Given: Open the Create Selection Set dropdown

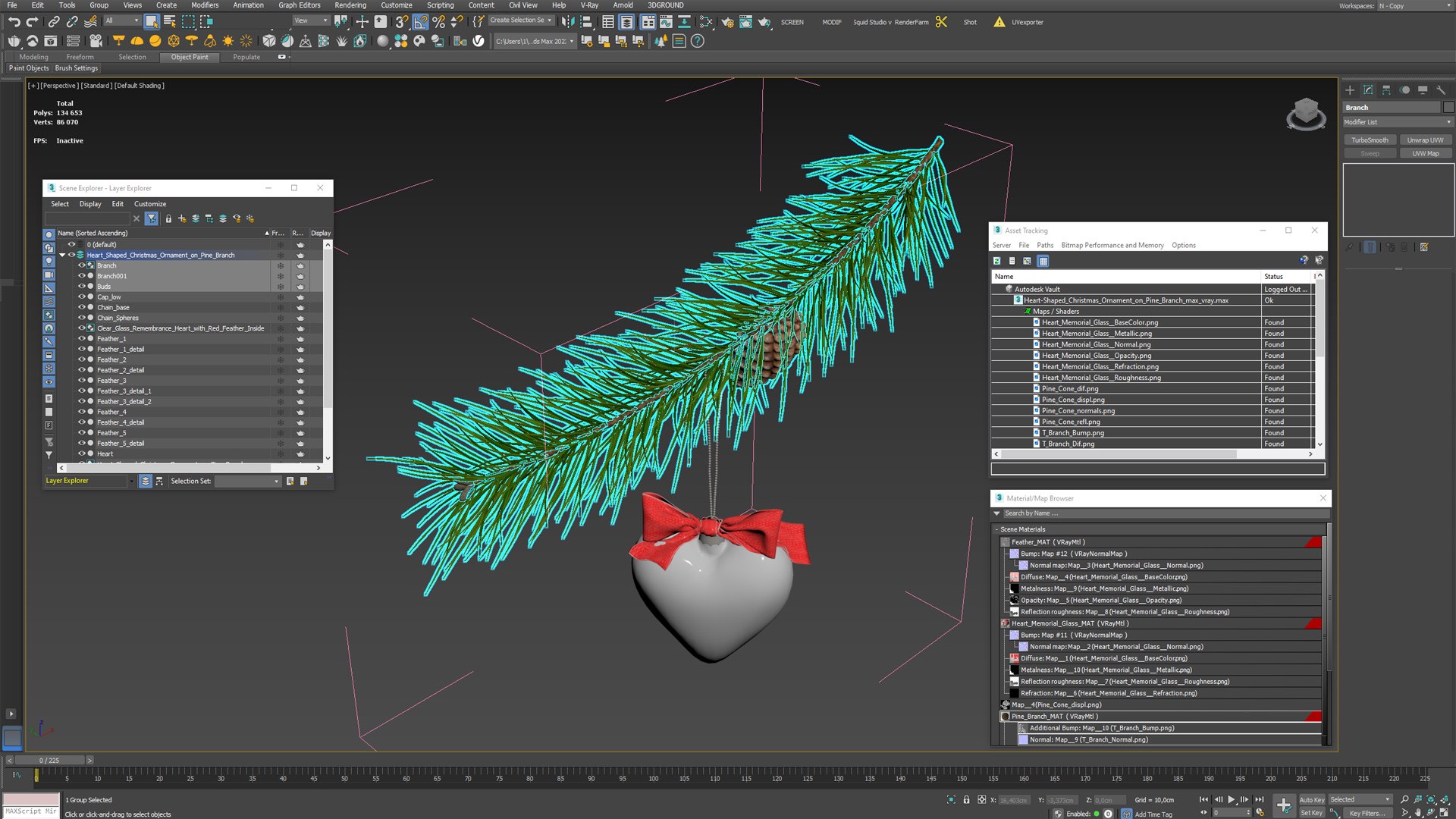Looking at the screenshot, I should coord(522,20).
